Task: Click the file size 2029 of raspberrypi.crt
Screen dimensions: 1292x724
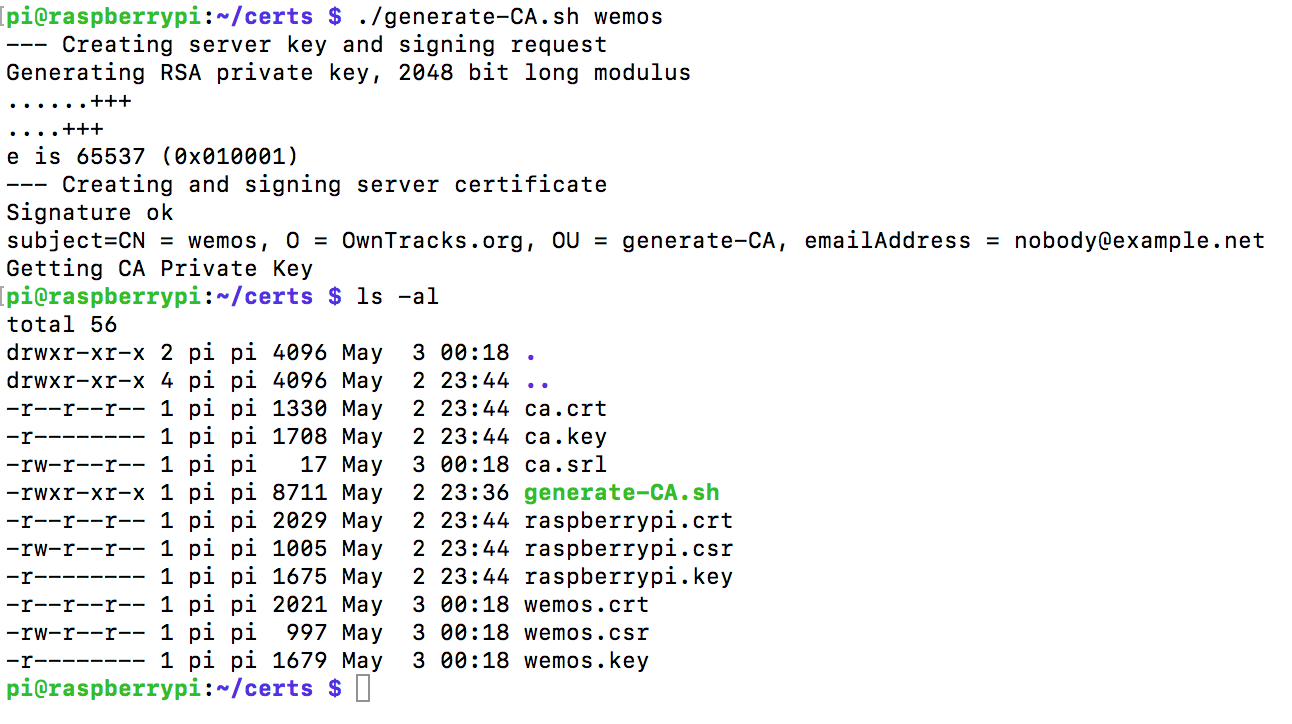Action: click(299, 521)
